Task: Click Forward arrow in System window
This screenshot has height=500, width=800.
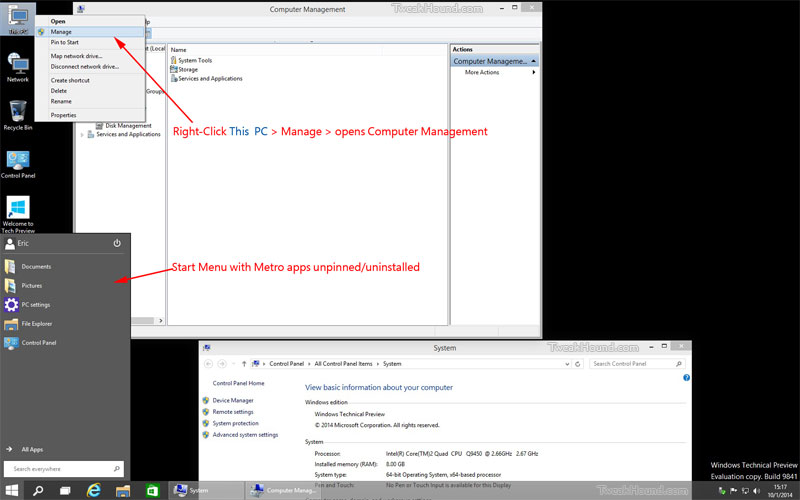Action: (x=222, y=364)
